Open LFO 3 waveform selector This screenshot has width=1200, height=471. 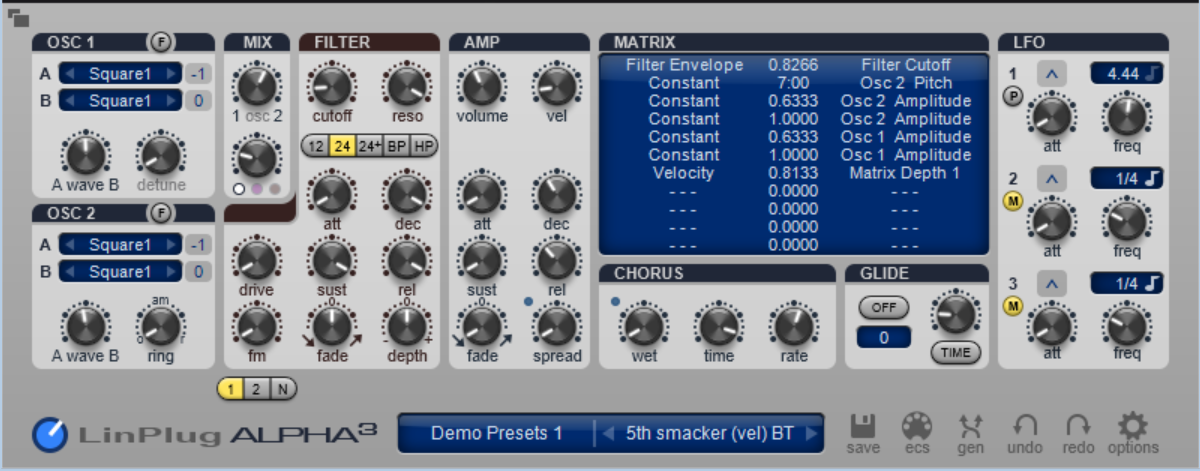point(1052,284)
